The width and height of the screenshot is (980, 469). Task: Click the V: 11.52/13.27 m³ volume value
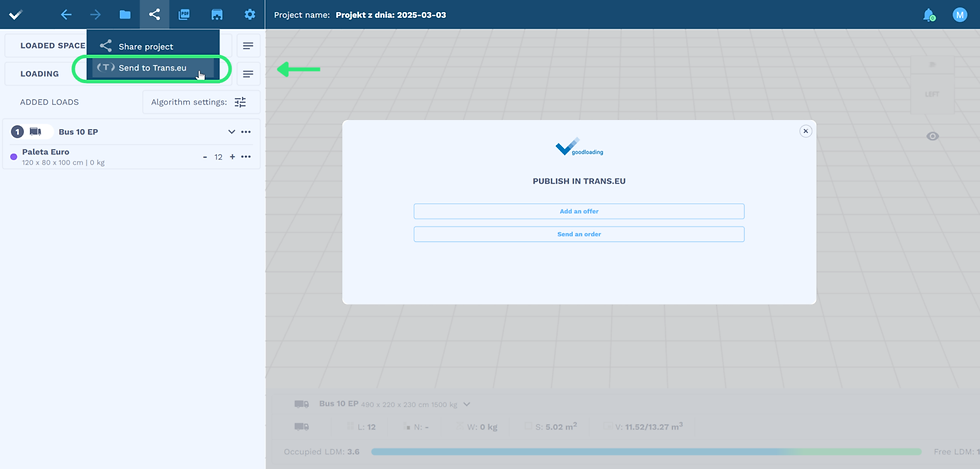[649, 426]
